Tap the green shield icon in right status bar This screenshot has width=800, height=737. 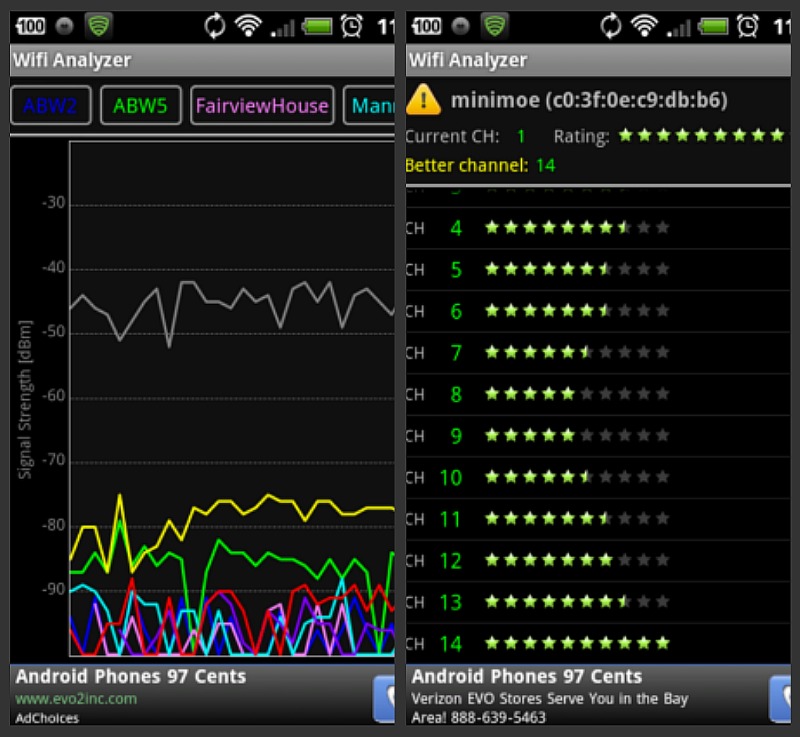click(x=494, y=26)
